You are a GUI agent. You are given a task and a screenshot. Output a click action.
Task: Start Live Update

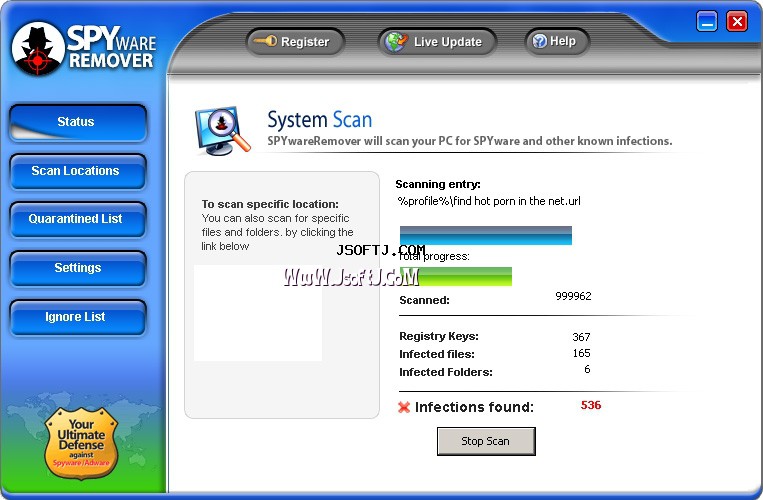[437, 42]
